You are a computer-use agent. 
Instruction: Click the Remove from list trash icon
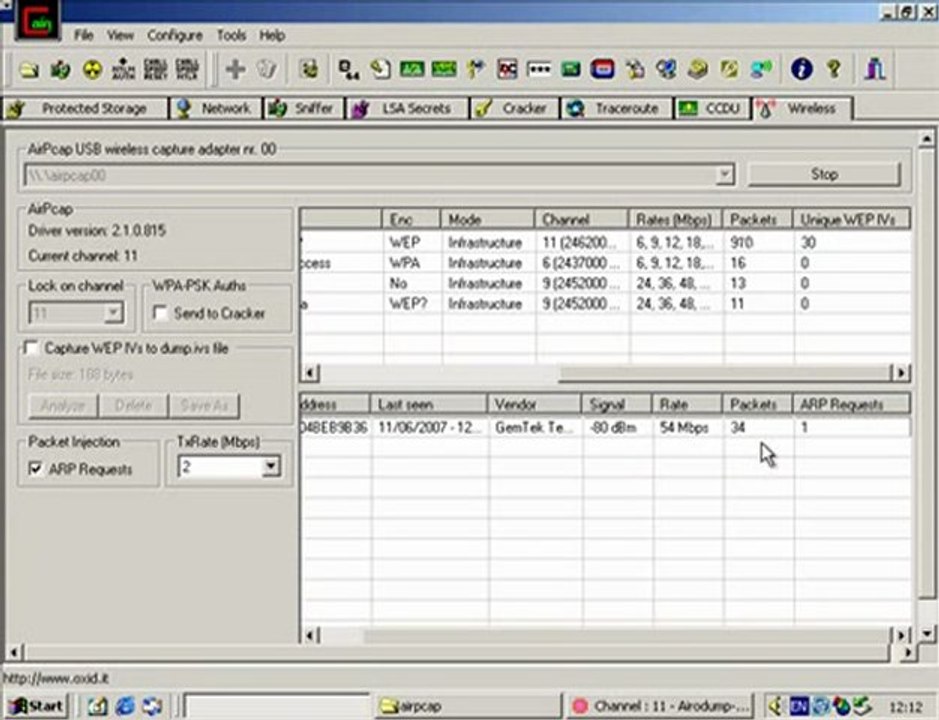pyautogui.click(x=266, y=69)
